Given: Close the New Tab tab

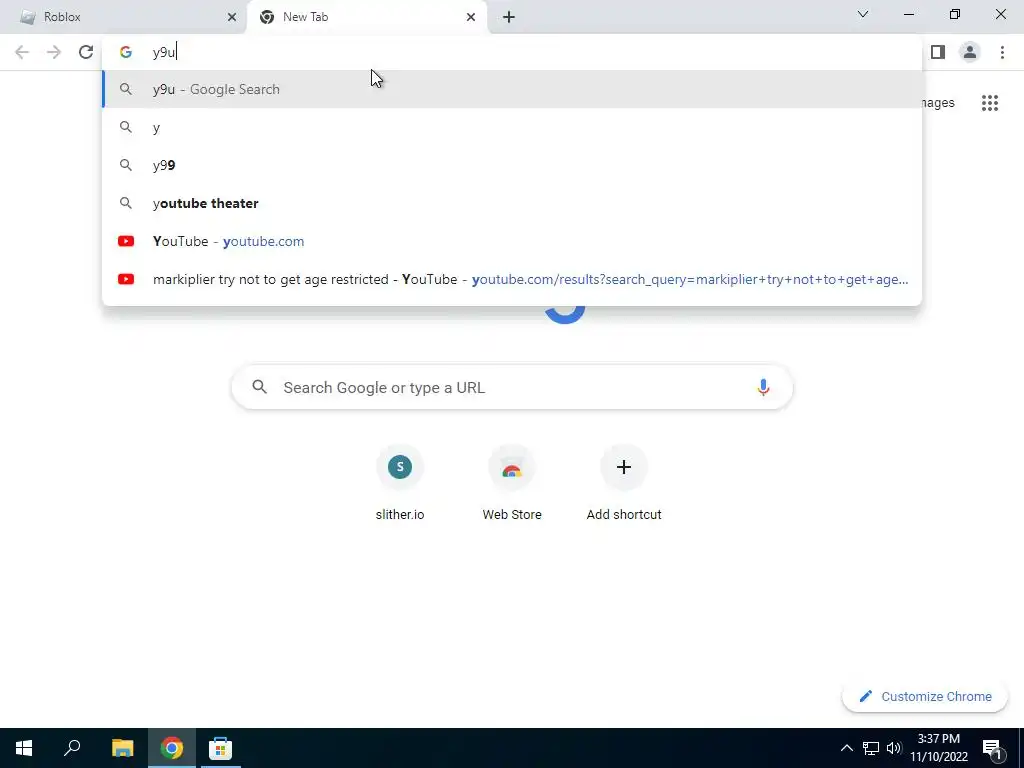Looking at the screenshot, I should (x=471, y=17).
